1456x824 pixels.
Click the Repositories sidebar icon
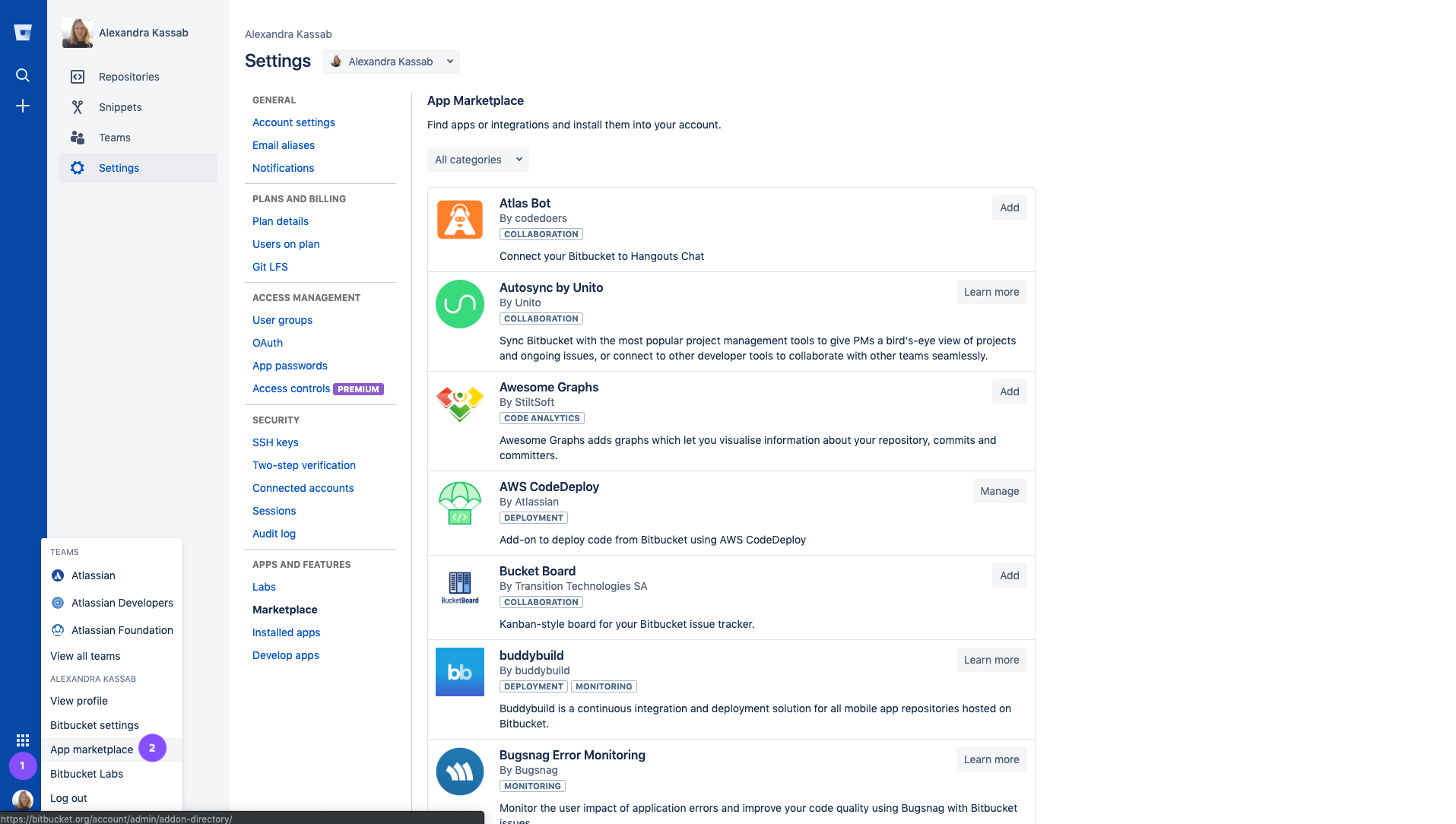pyautogui.click(x=78, y=77)
